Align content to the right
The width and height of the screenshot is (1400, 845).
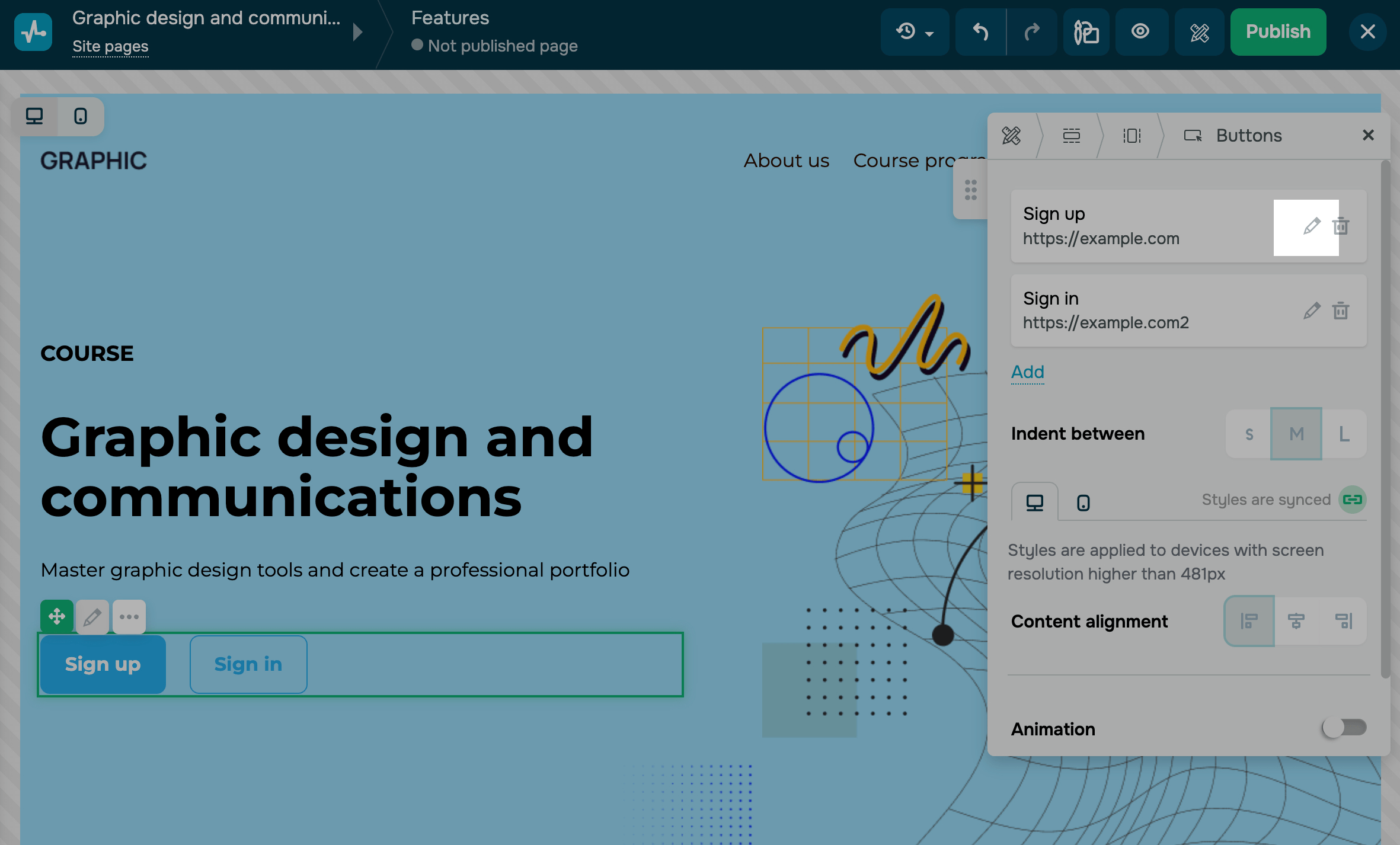1344,621
